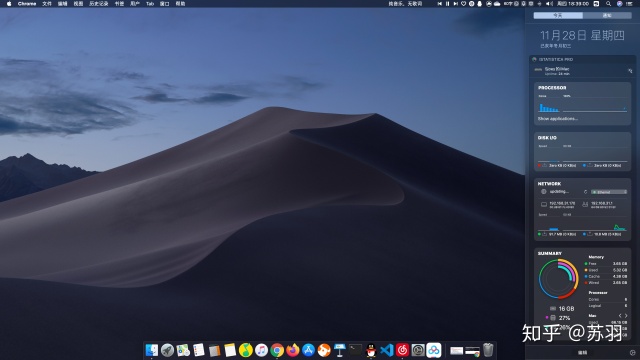Click Show applications link in Processor widget
The width and height of the screenshot is (640, 360).
558,119
